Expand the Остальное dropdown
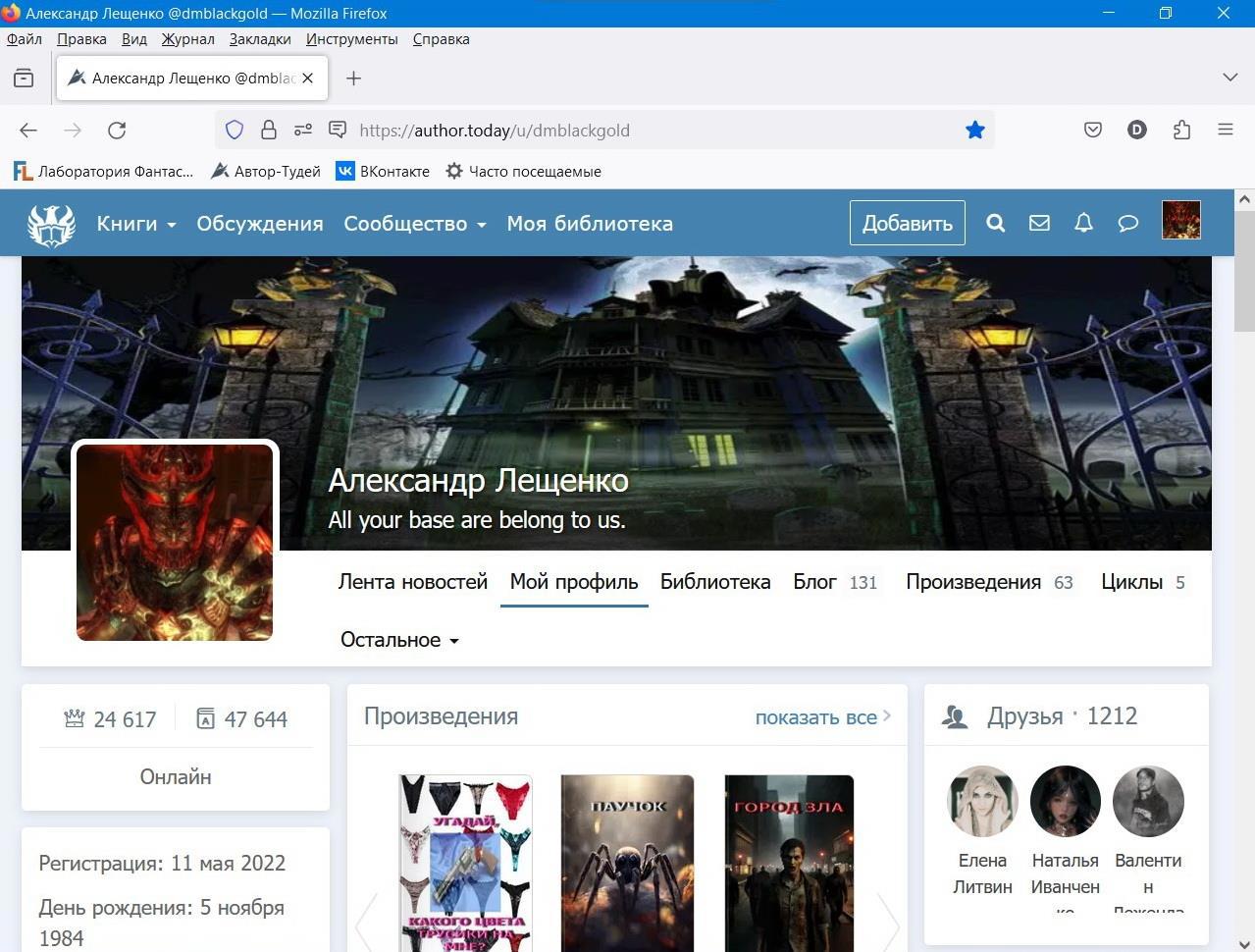1255x952 pixels. click(399, 640)
